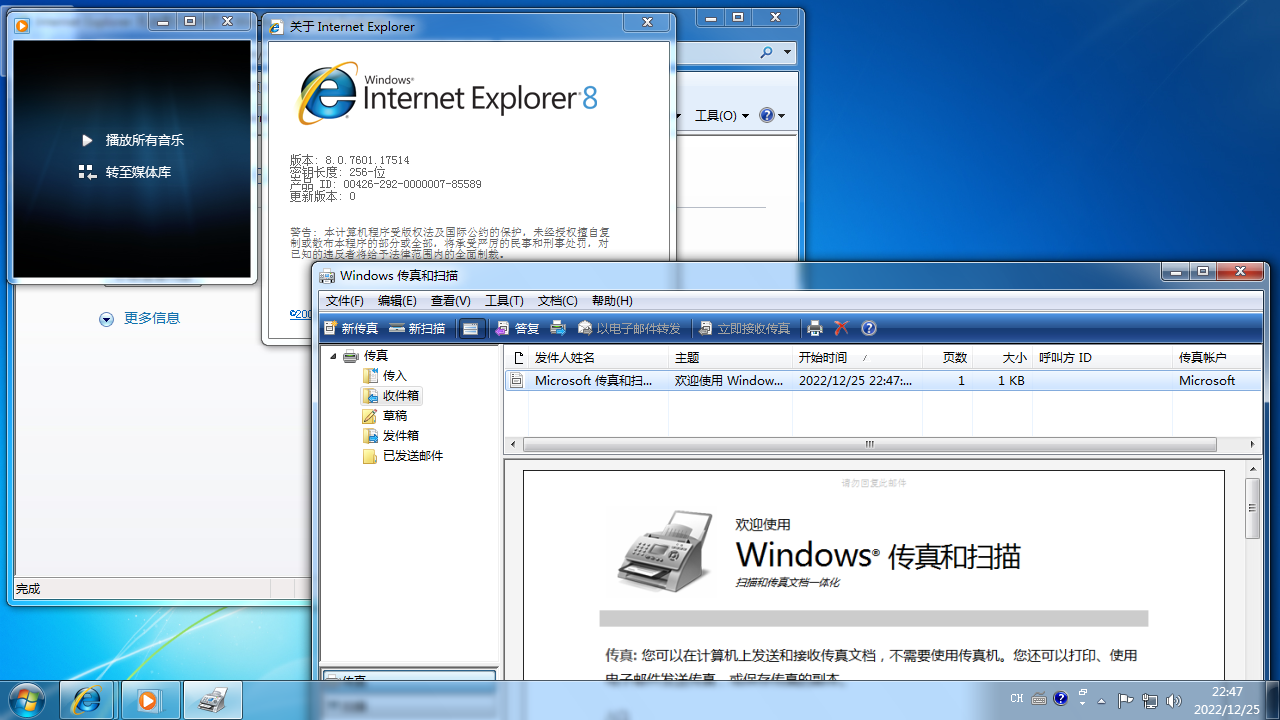This screenshot has height=720, width=1280.
Task: Show hidden tray icons with the up arrow
Action: click(1102, 701)
